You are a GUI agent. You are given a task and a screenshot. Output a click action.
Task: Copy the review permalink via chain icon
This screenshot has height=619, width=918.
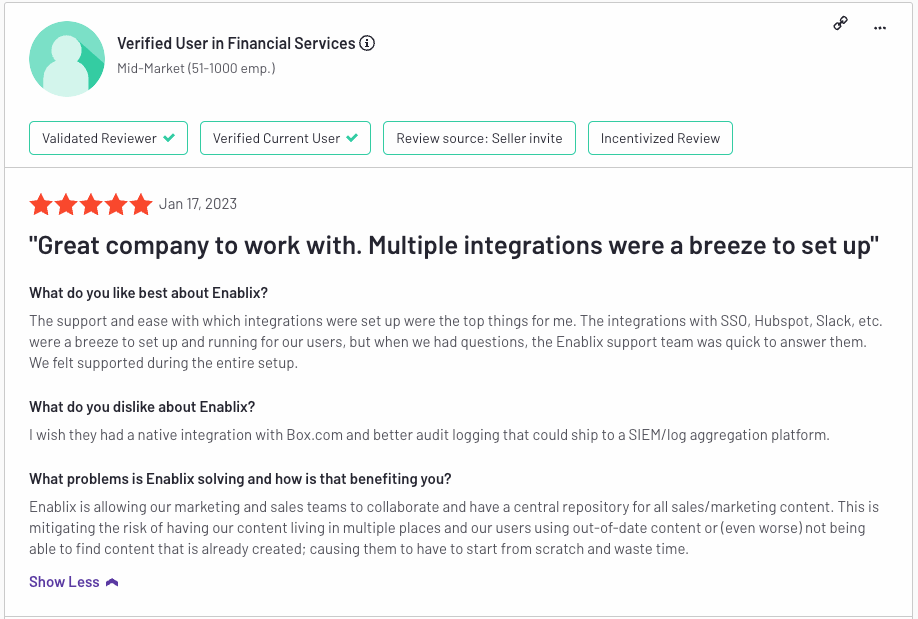pos(841,23)
